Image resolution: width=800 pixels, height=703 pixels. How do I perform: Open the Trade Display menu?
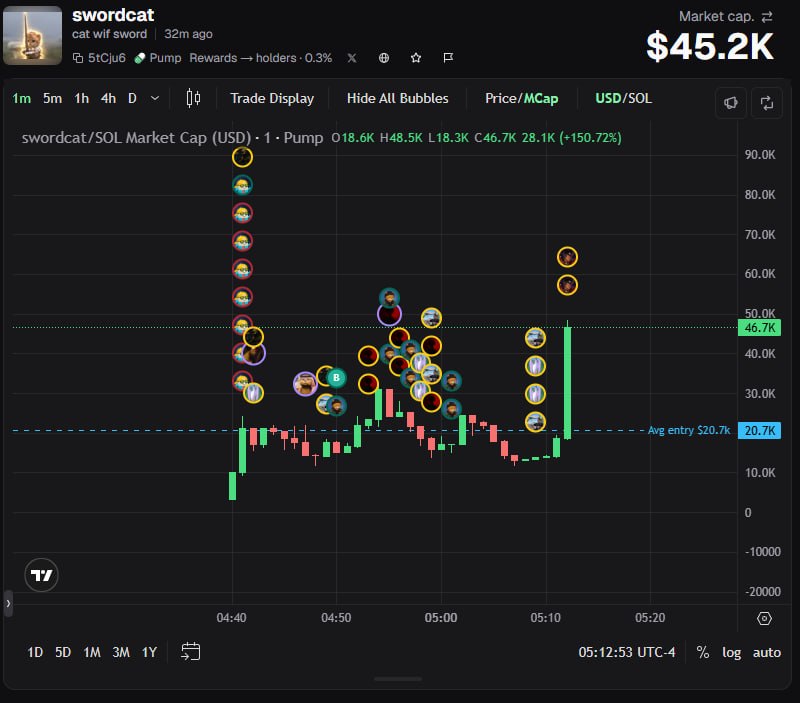(x=272, y=98)
